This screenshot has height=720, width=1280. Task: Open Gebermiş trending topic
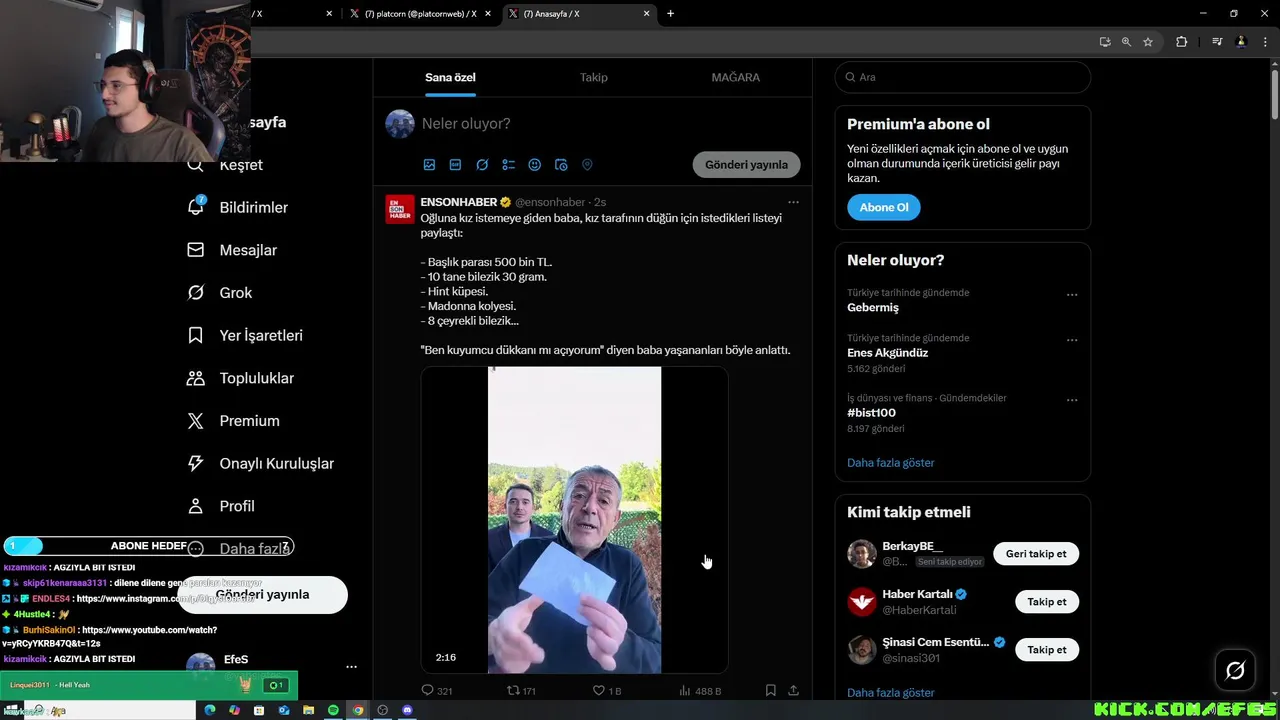click(873, 308)
